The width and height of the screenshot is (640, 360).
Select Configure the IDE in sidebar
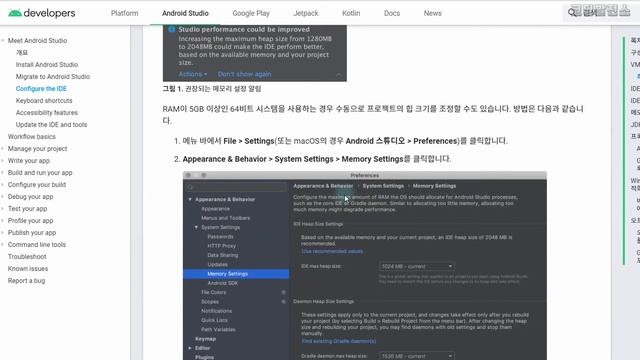[41, 89]
